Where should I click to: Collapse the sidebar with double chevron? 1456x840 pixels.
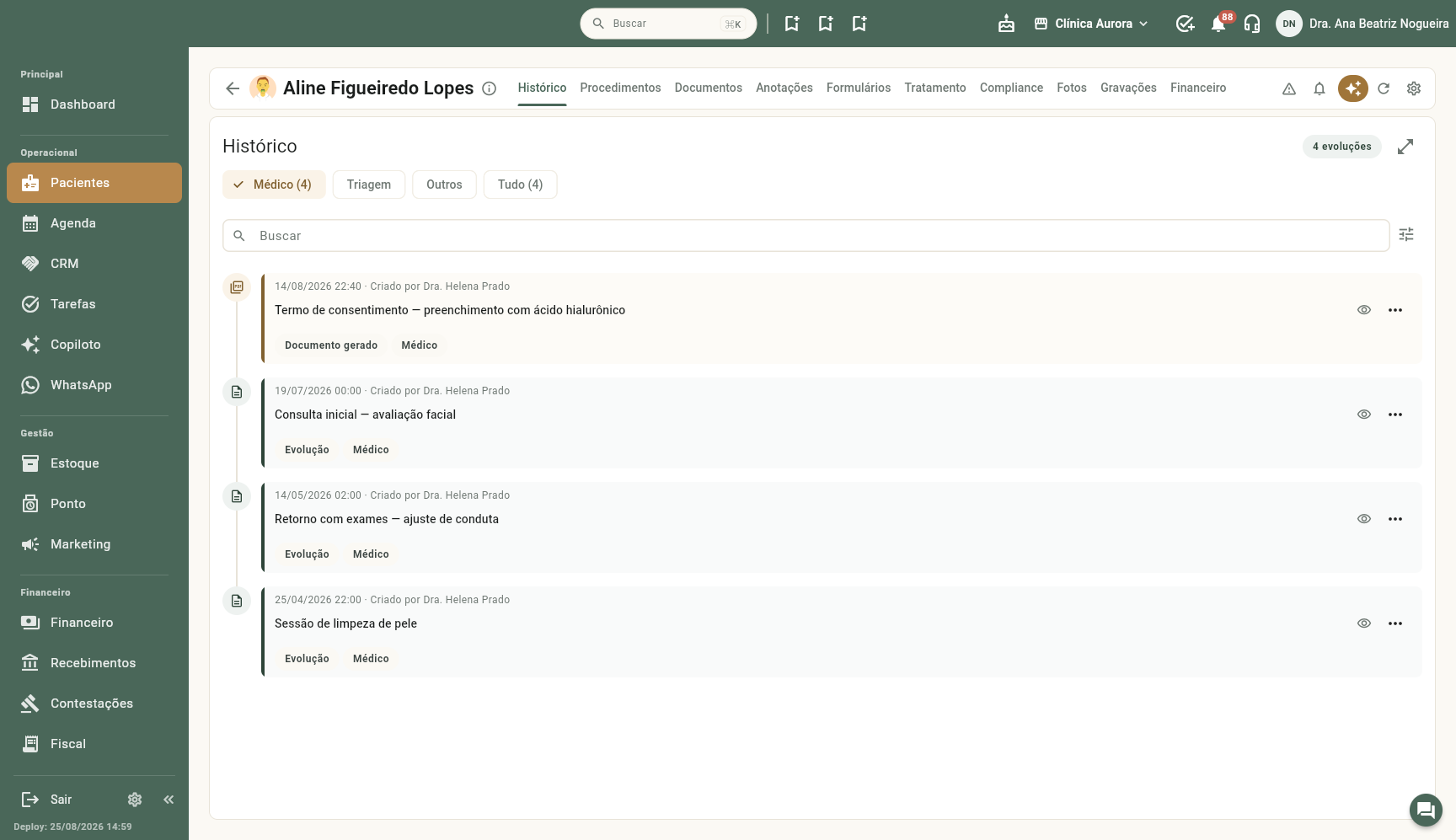[169, 800]
